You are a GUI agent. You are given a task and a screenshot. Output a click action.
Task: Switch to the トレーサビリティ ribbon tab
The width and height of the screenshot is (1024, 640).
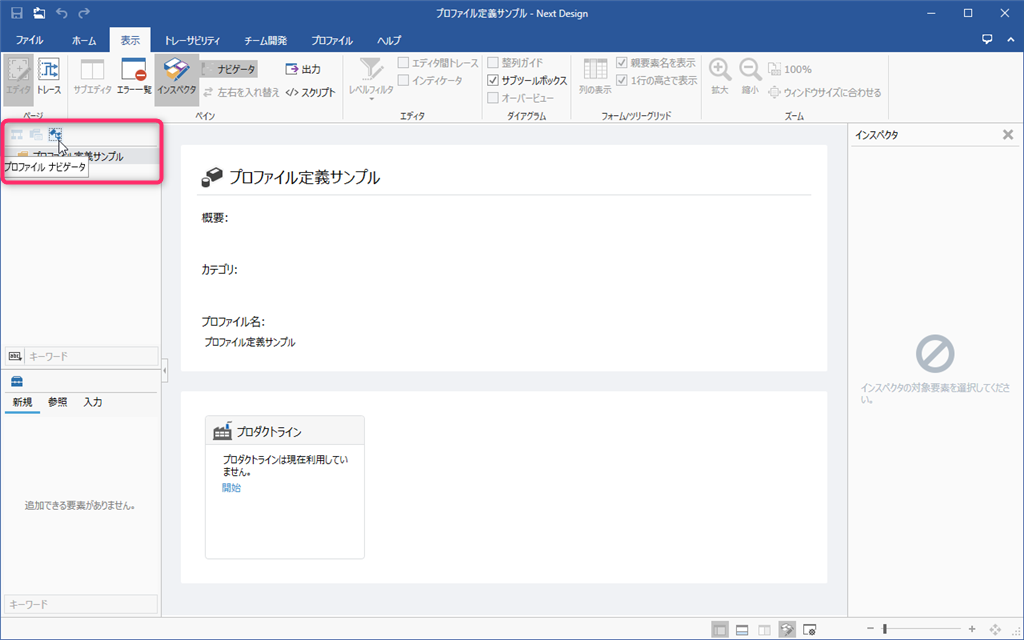[192, 41]
